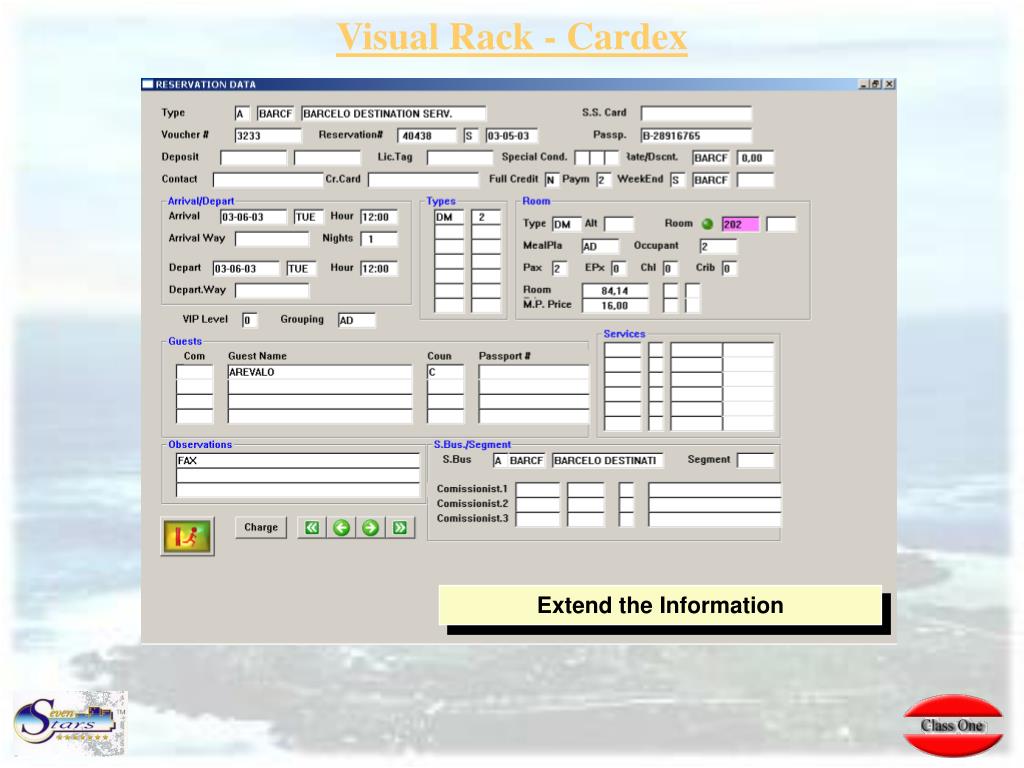Jump to the last record arrow
Screen dimensions: 1024x768
(400, 528)
